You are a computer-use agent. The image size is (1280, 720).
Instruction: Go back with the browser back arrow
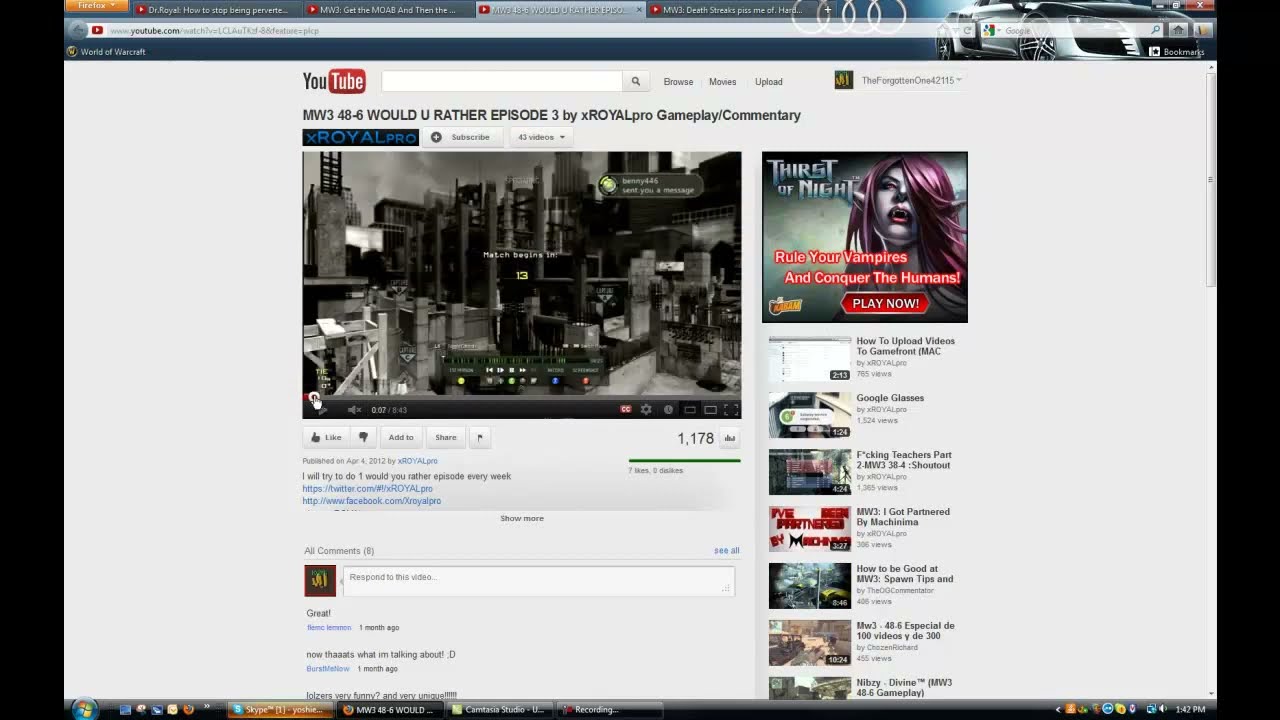click(x=78, y=30)
